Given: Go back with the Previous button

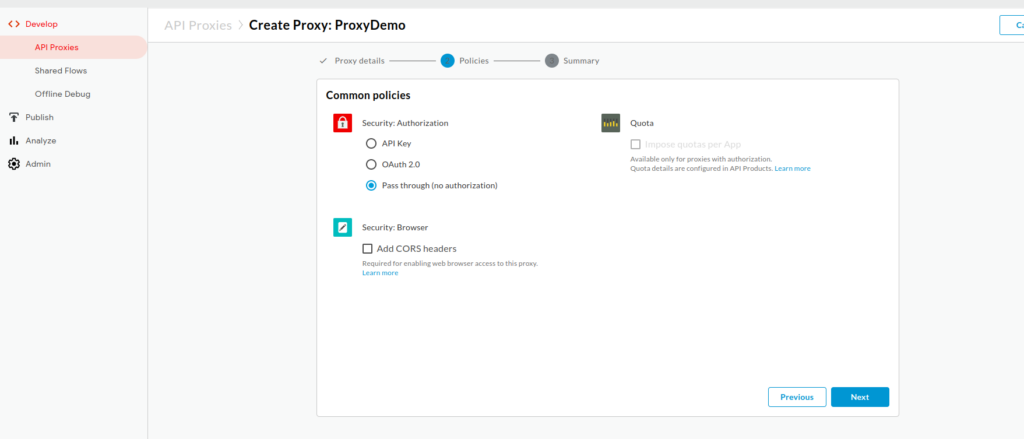Looking at the screenshot, I should coord(796,397).
